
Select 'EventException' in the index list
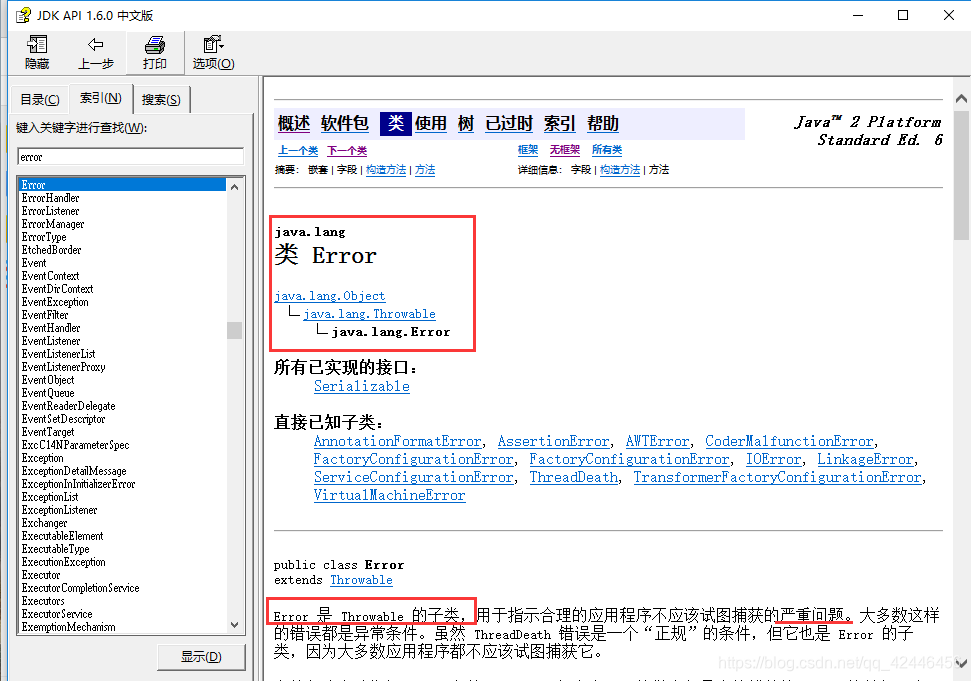click(x=55, y=301)
